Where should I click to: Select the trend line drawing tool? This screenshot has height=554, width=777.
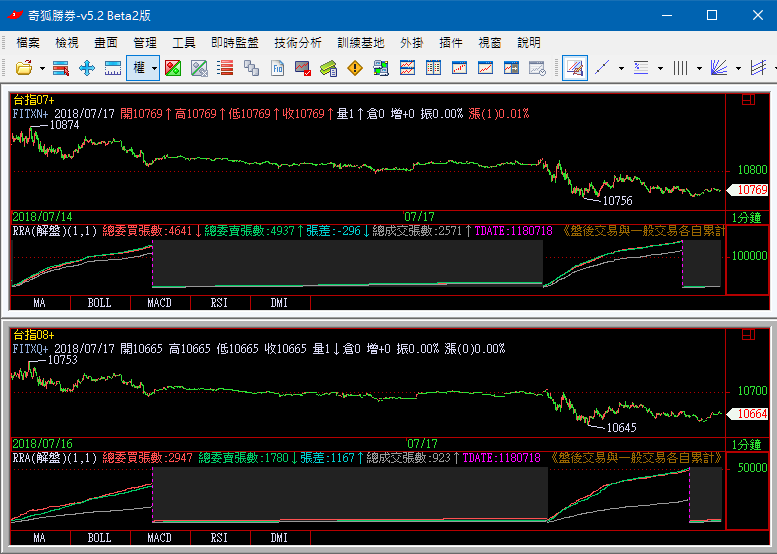602,68
